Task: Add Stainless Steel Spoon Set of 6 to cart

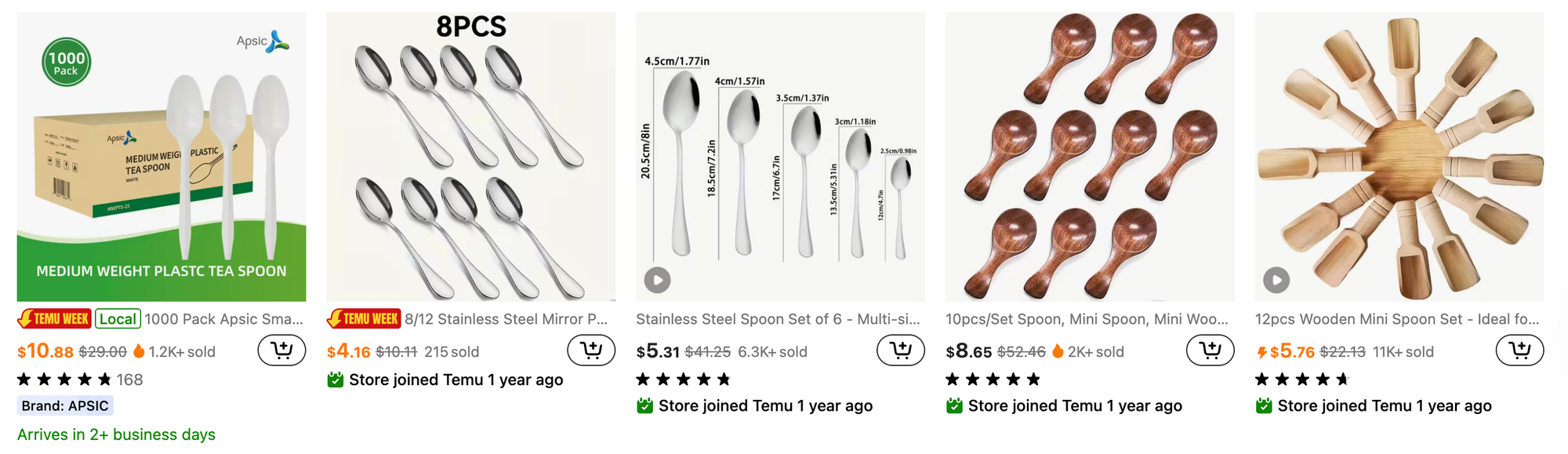Action: [x=900, y=350]
